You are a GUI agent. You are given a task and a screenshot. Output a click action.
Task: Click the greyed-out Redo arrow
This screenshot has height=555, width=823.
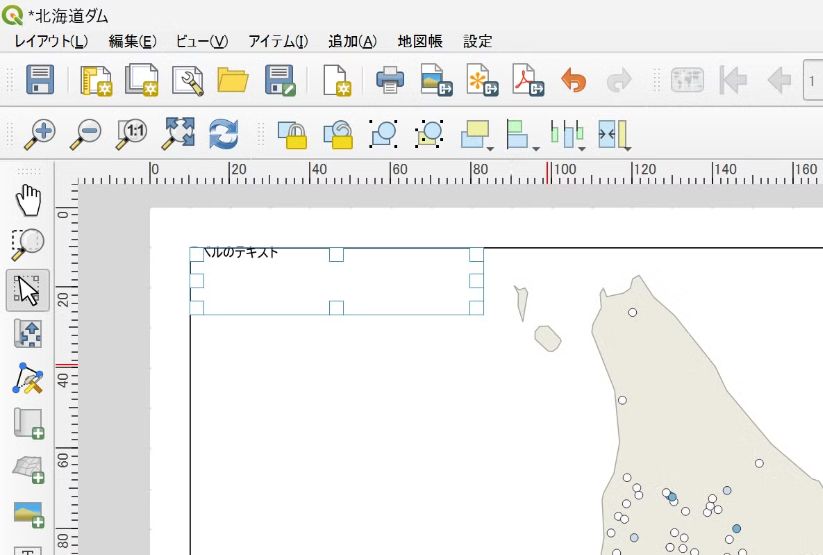click(x=619, y=80)
